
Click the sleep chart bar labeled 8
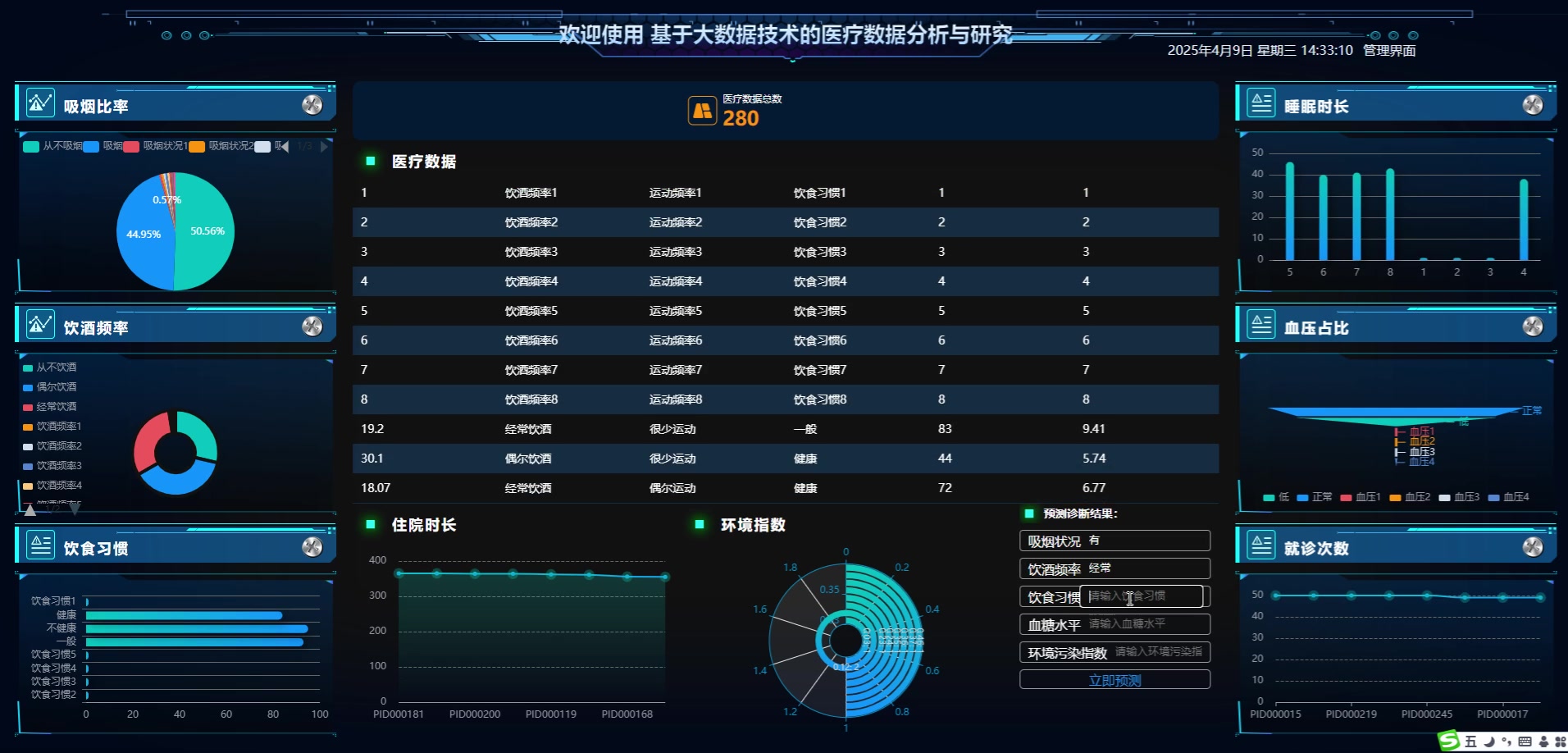click(1390, 214)
